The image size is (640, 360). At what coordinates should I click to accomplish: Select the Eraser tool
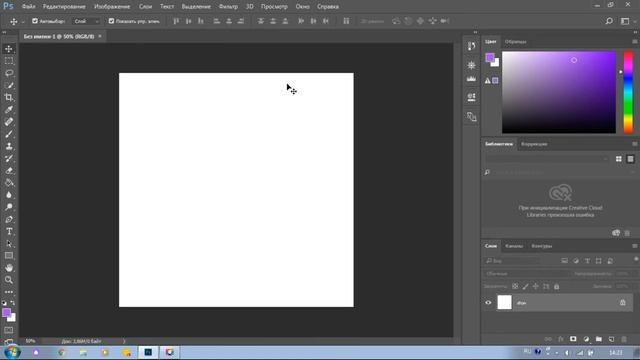click(x=9, y=171)
